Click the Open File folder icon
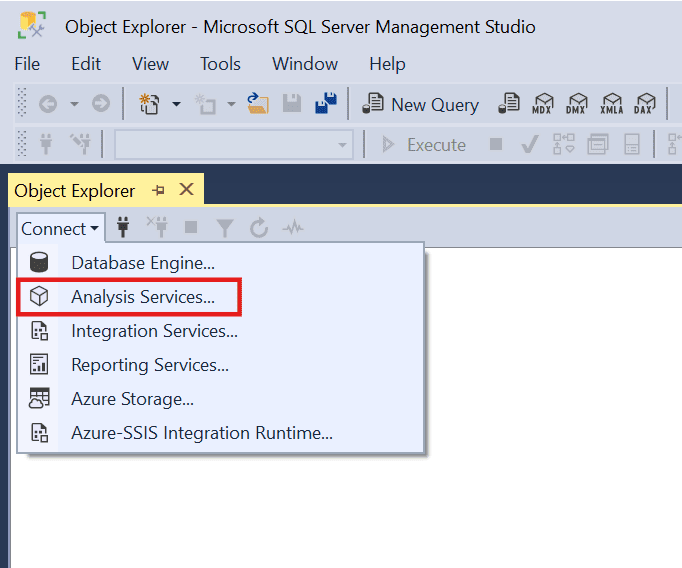 258,104
